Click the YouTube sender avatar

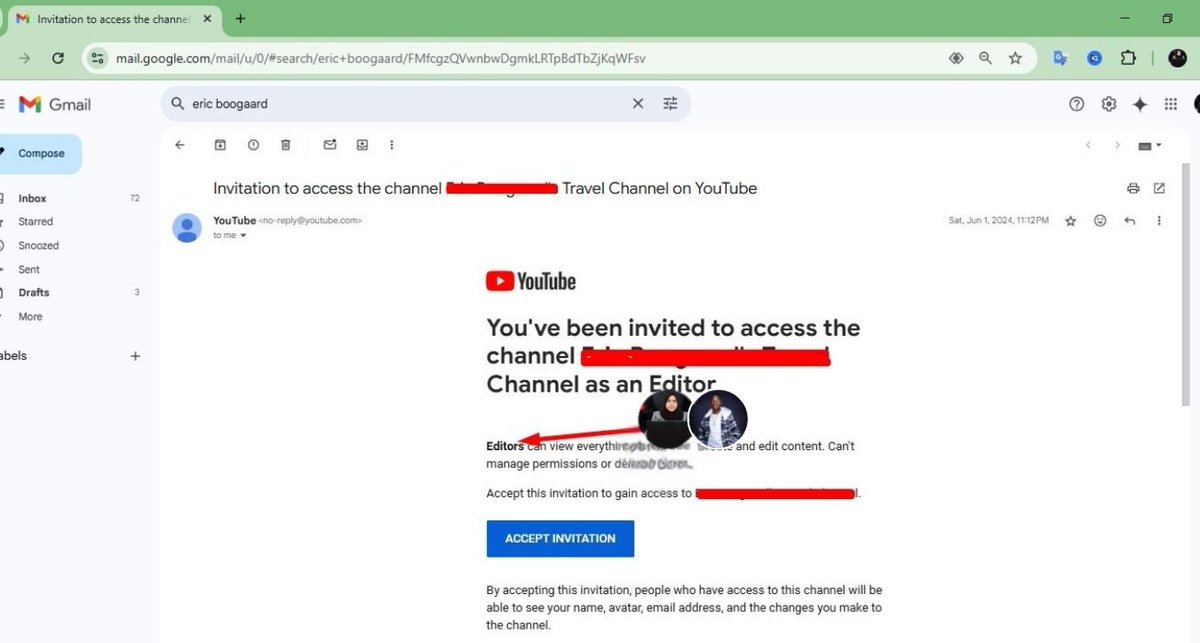[187, 228]
